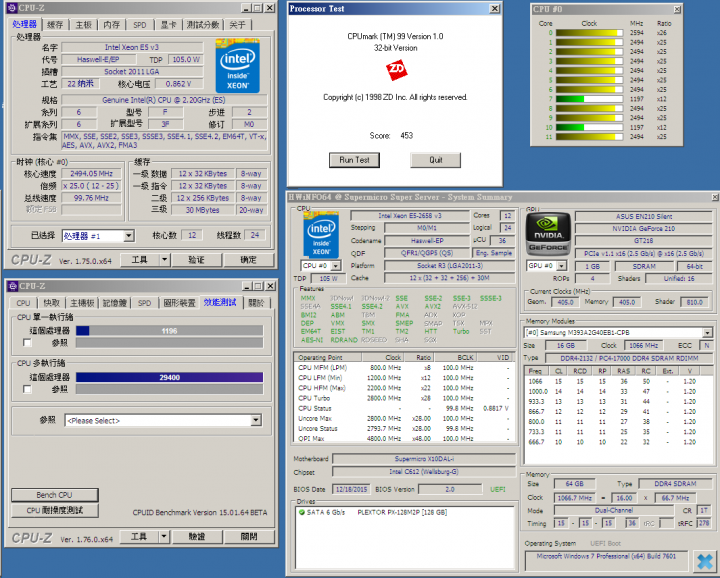Open the 測試分數 tab in top CPU-Z
The image size is (720, 578).
[202, 25]
